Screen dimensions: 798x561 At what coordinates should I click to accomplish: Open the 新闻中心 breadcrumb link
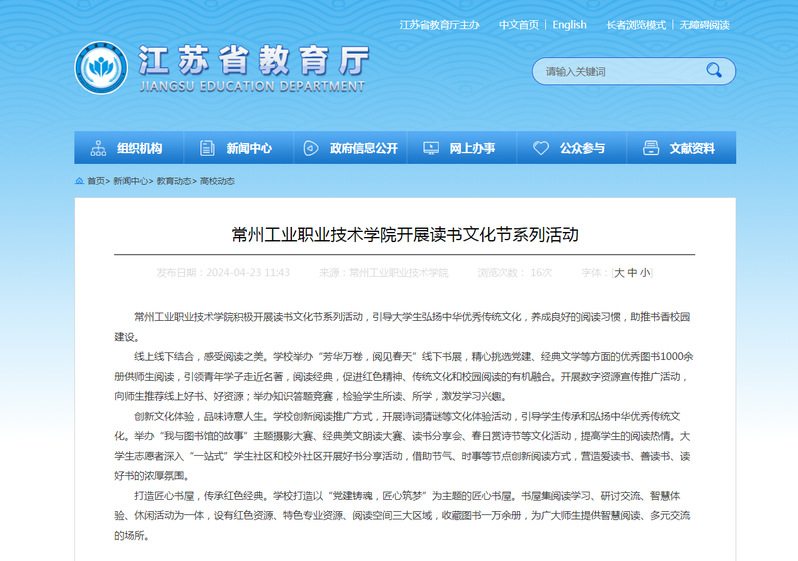(130, 181)
